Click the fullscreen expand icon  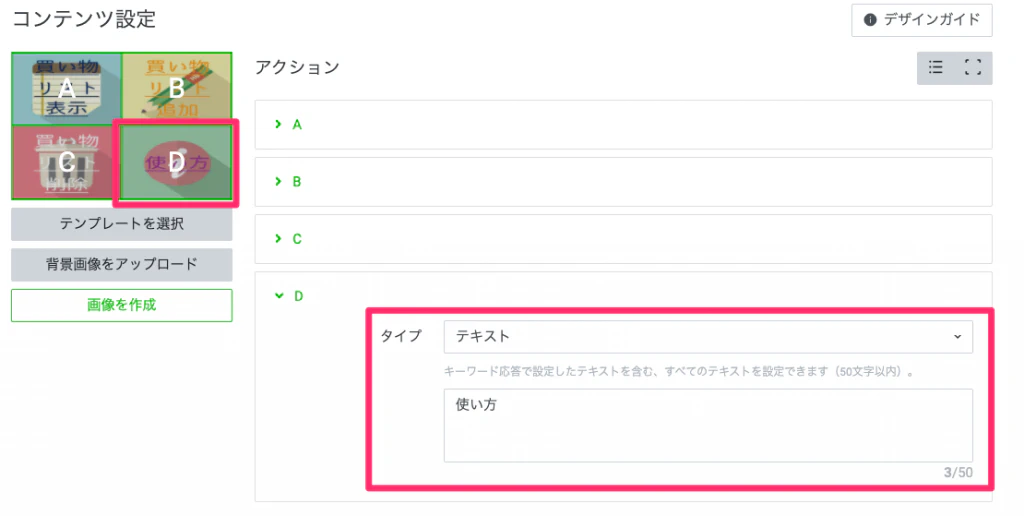coord(972,68)
